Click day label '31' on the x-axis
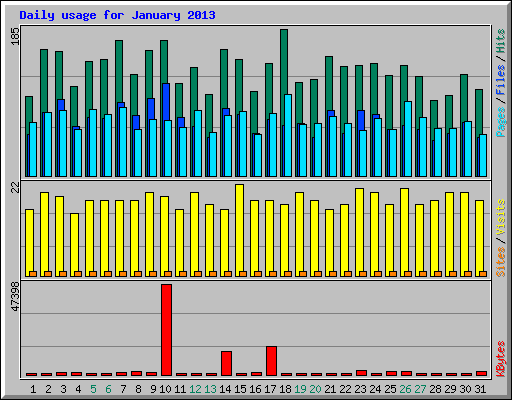Screen dimensions: 512x400 click(x=480, y=389)
